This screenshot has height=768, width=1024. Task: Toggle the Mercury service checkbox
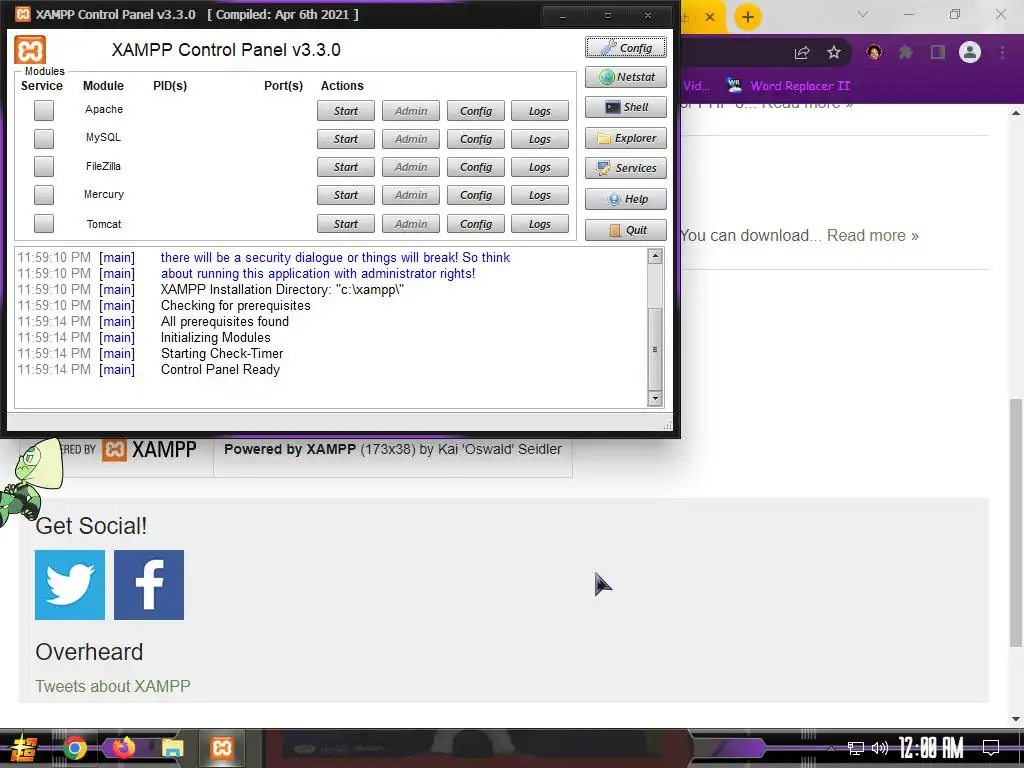44,195
